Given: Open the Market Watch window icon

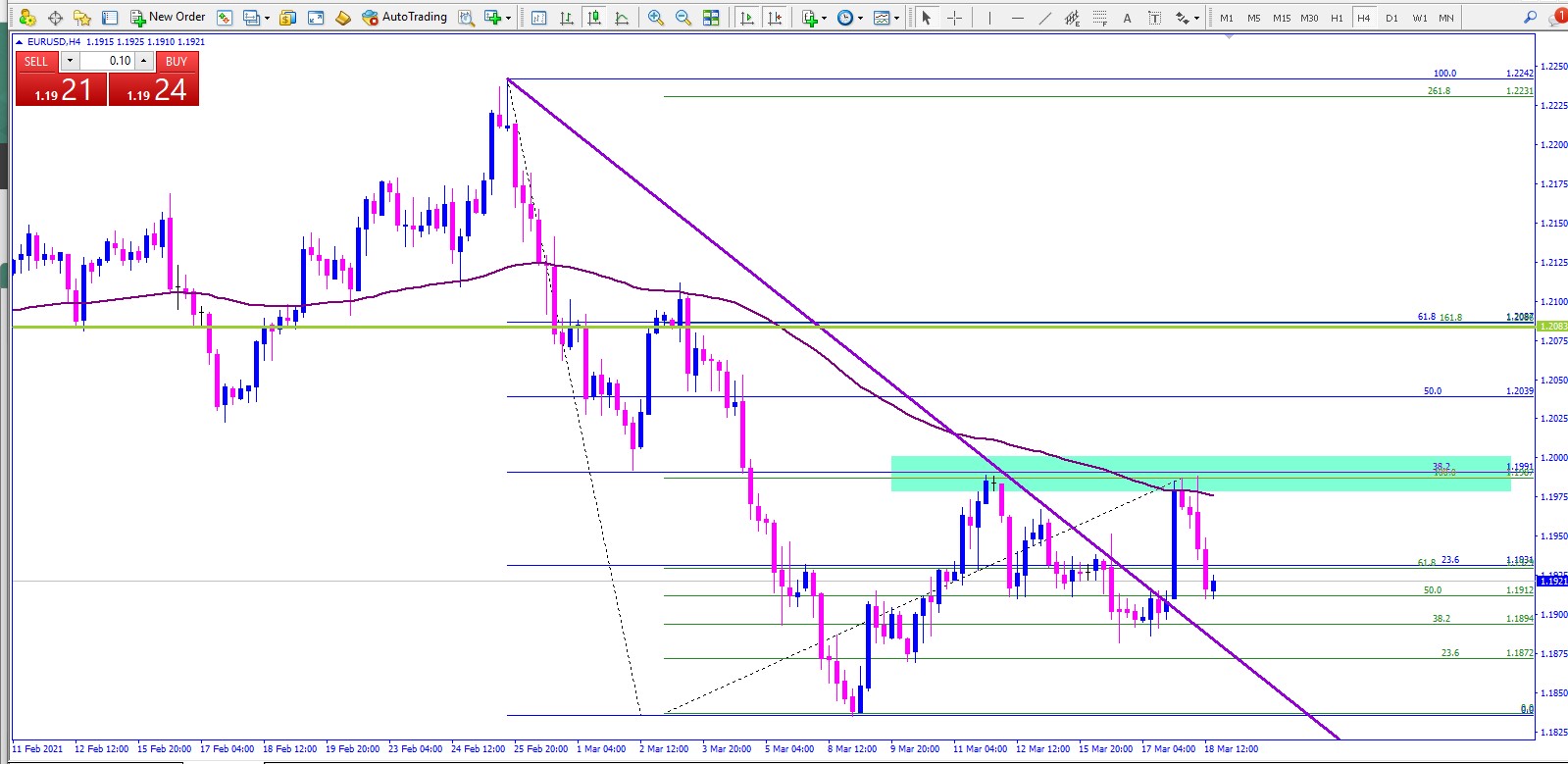Looking at the screenshot, I should 27,17.
